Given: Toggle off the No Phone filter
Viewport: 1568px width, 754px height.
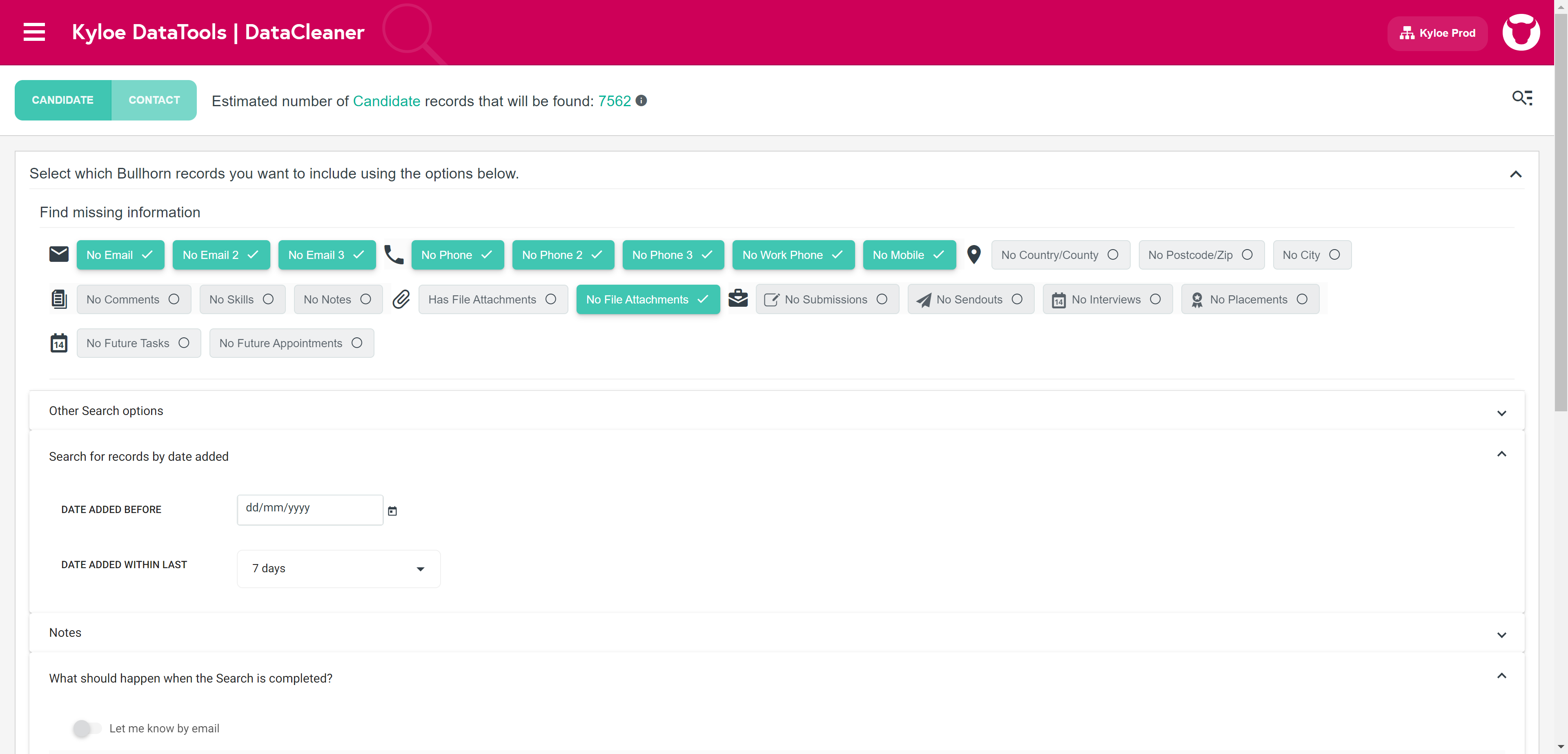Looking at the screenshot, I should [x=458, y=254].
